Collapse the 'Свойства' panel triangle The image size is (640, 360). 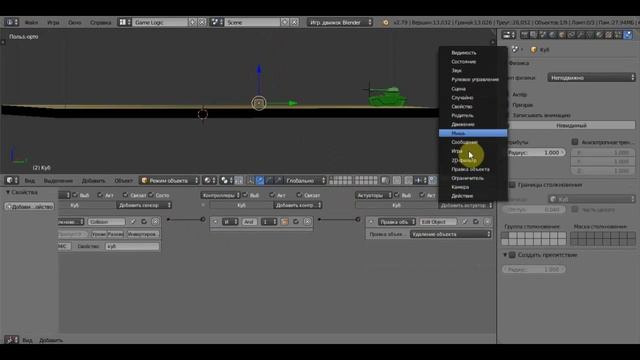8,192
